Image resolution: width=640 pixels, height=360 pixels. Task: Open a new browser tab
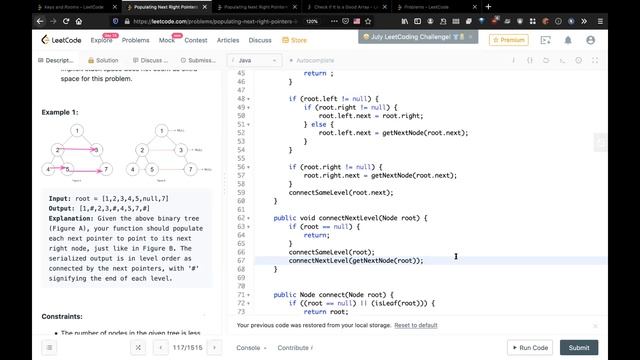pyautogui.click(x=488, y=7)
